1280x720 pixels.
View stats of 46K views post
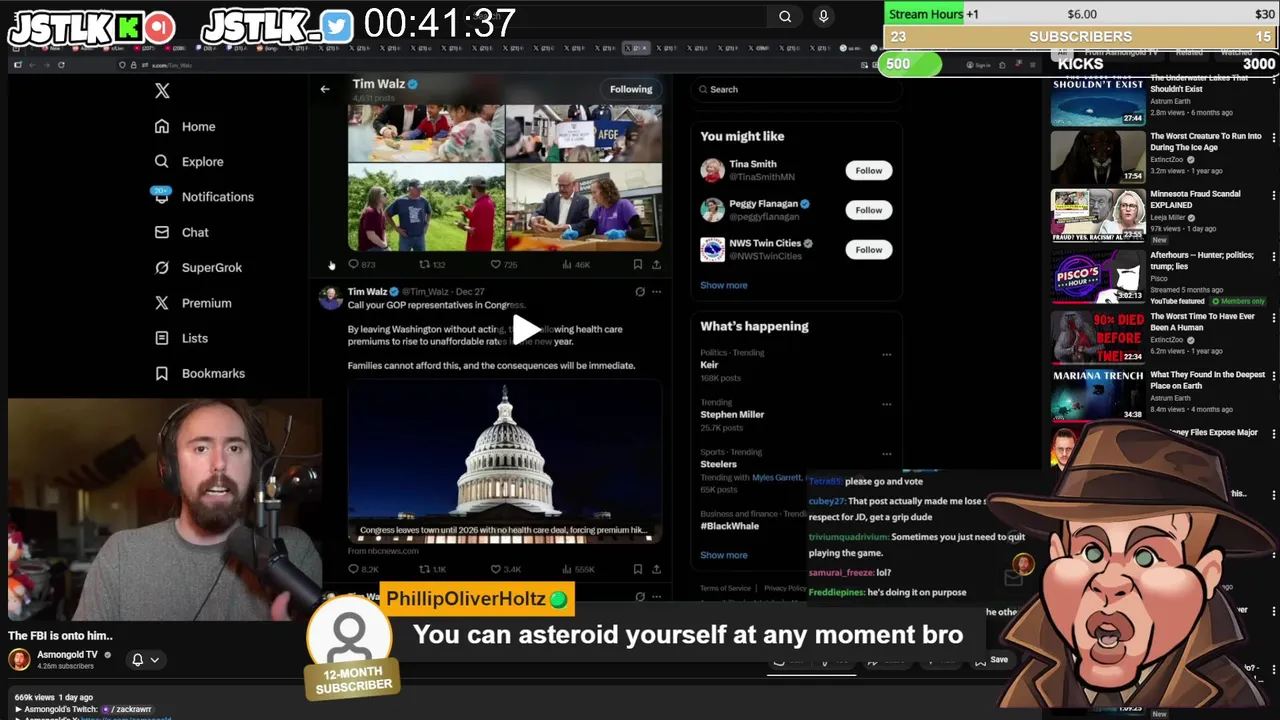[576, 265]
